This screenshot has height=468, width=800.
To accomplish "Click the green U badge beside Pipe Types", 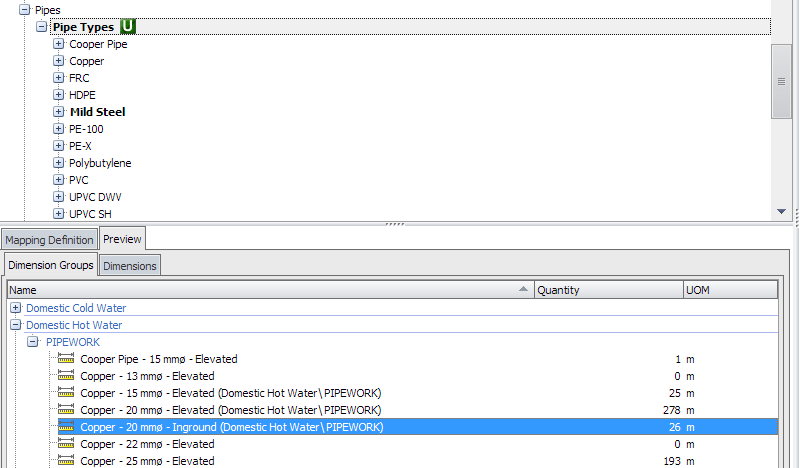I will pyautogui.click(x=128, y=27).
